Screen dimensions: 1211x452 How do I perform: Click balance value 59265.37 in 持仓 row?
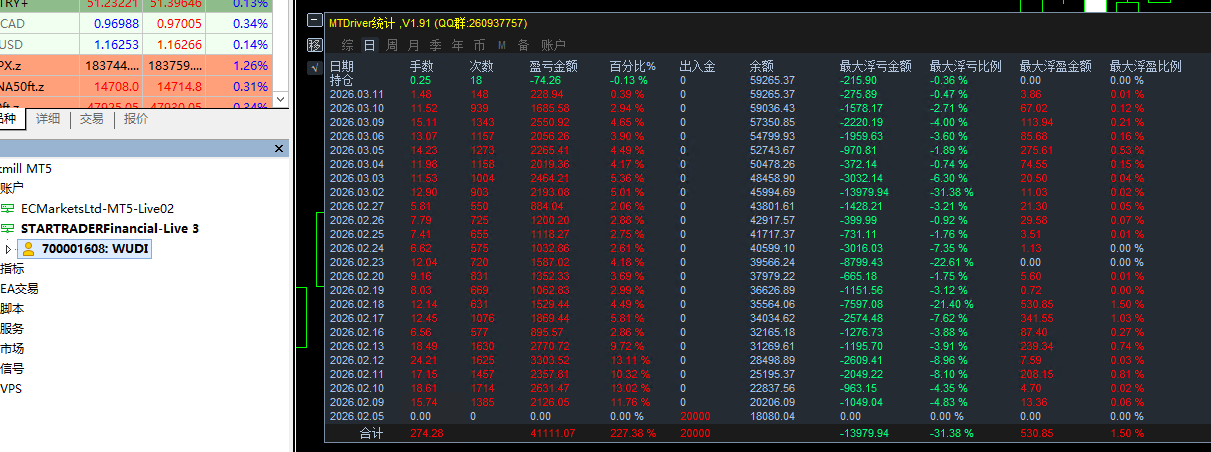[x=772, y=80]
